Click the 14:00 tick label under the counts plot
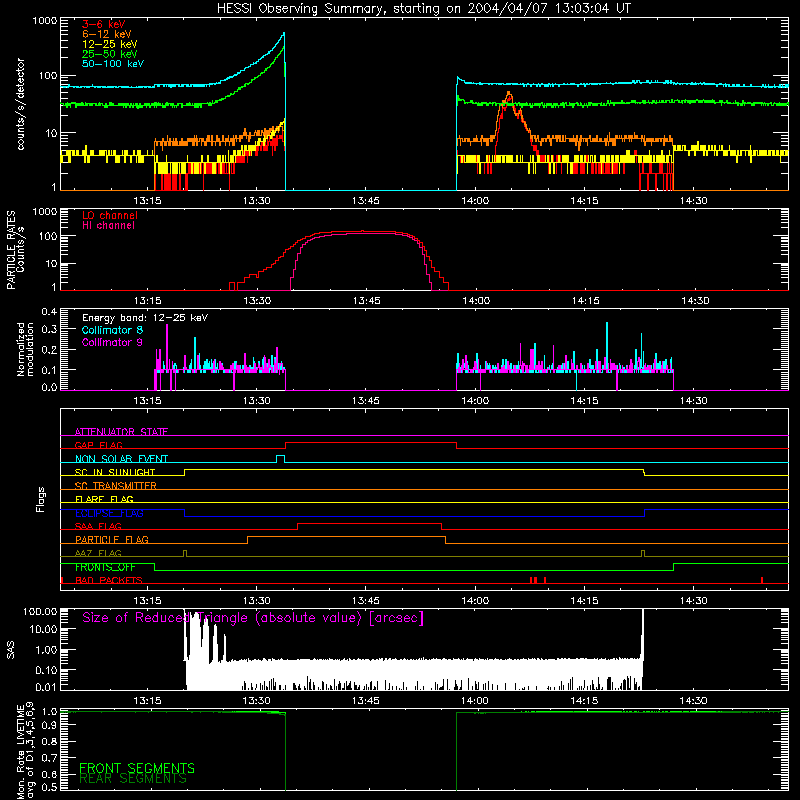The width and height of the screenshot is (800, 800). pyautogui.click(x=475, y=201)
